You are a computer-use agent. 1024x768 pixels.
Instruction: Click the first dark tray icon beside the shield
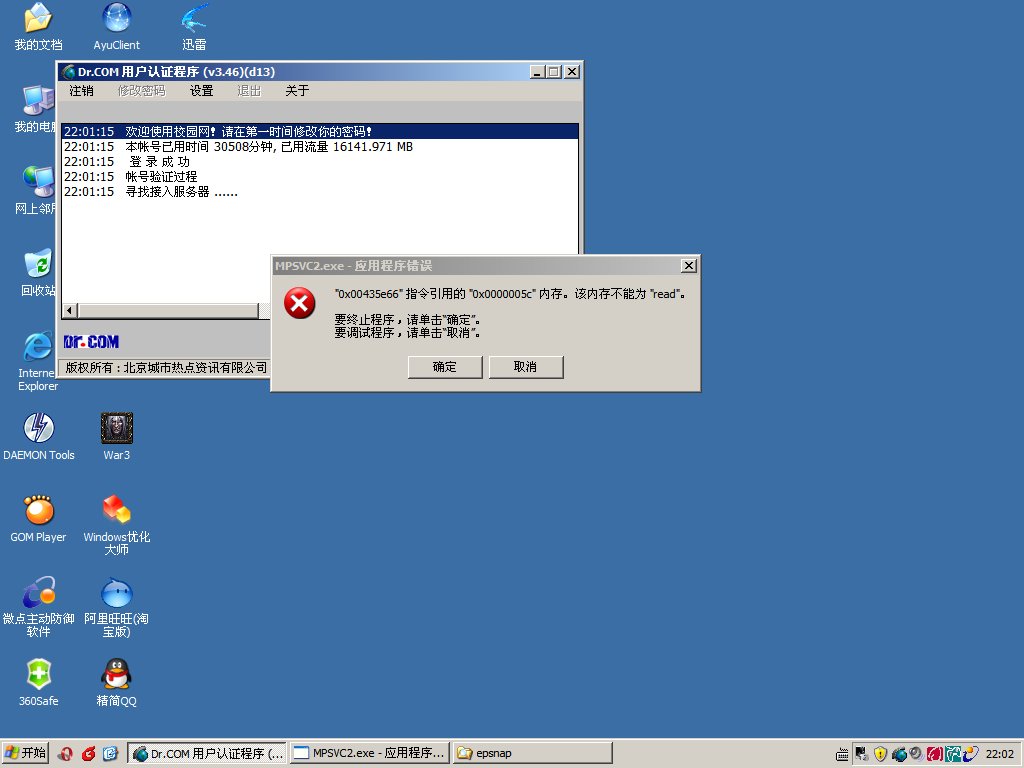click(x=862, y=754)
